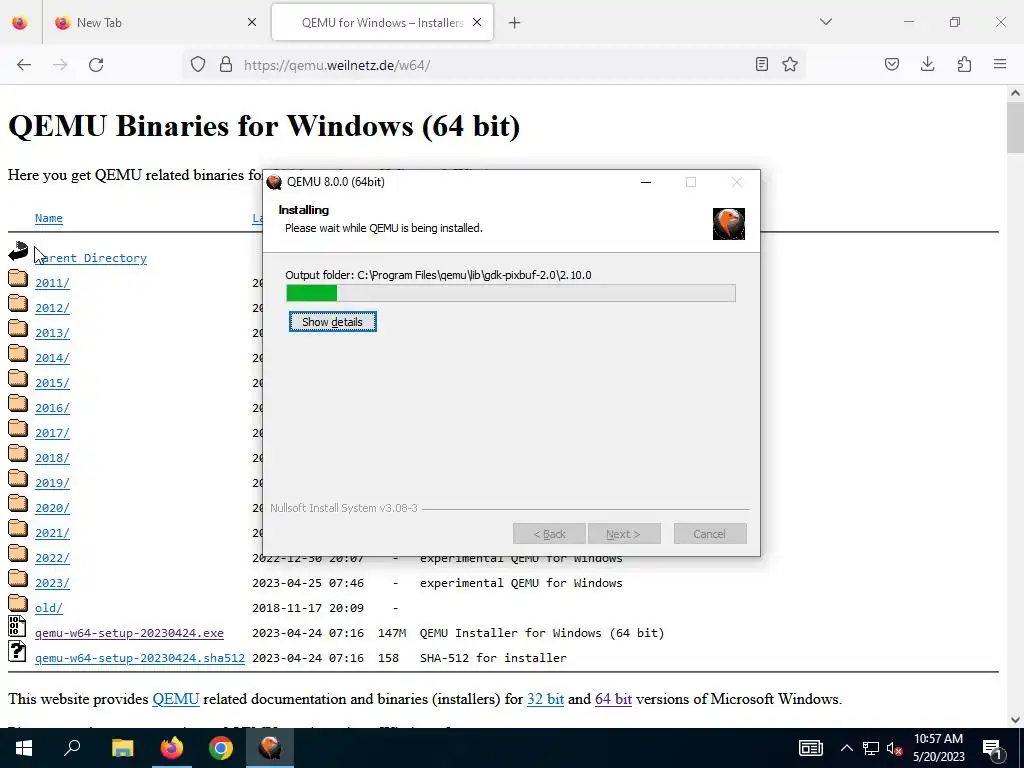The image size is (1024, 768).
Task: Follow the QEMU link in footer text
Action: [x=176, y=699]
